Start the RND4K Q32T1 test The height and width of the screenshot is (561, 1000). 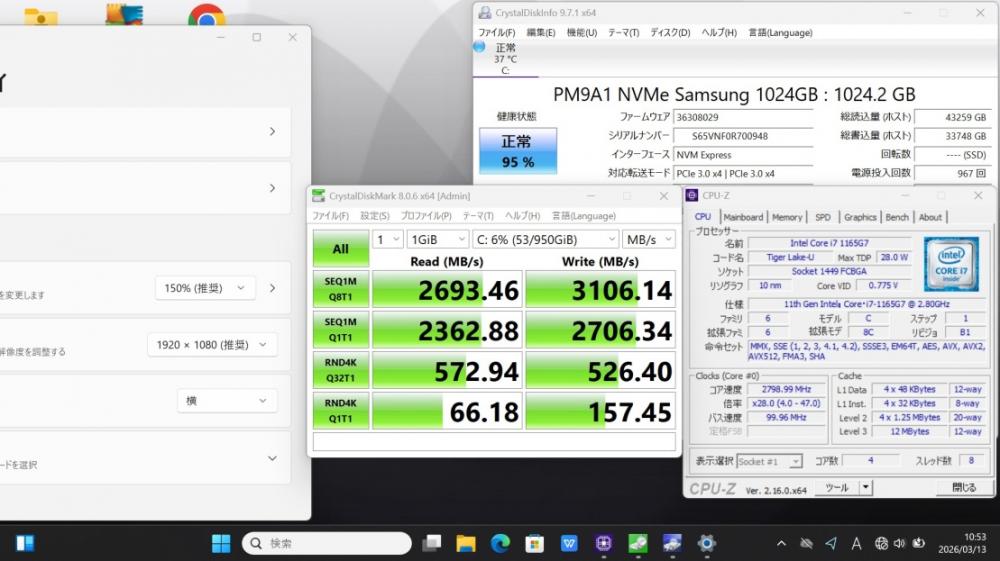pyautogui.click(x=341, y=370)
